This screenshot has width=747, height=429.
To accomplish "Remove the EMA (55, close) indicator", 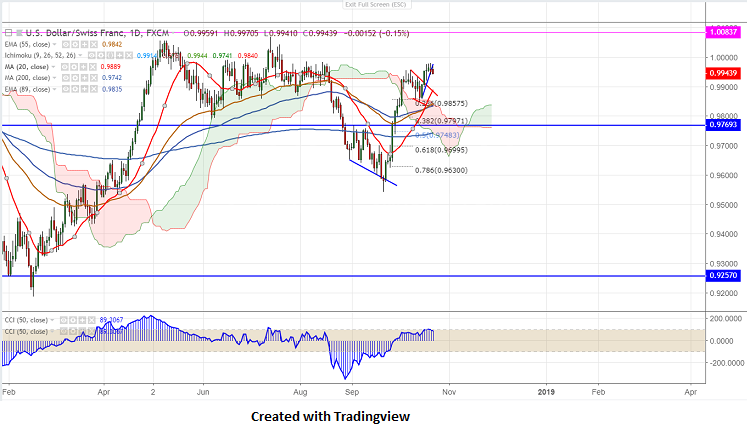I will click(x=94, y=44).
